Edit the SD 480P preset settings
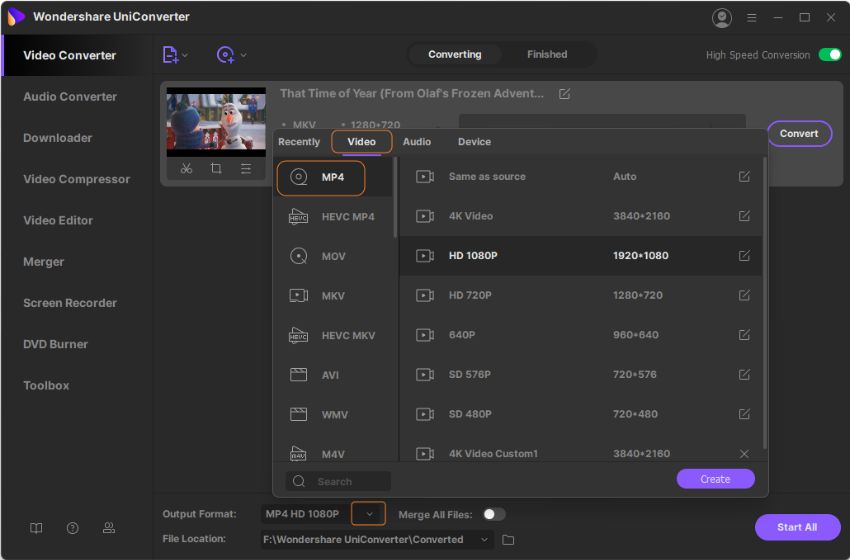The height and width of the screenshot is (560, 850). click(x=744, y=414)
